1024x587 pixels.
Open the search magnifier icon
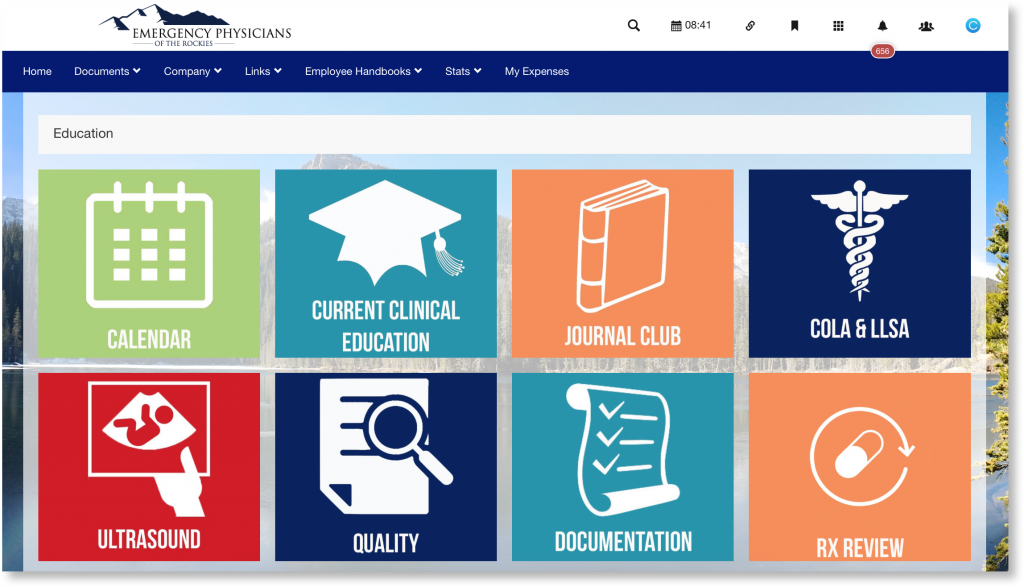(633, 25)
